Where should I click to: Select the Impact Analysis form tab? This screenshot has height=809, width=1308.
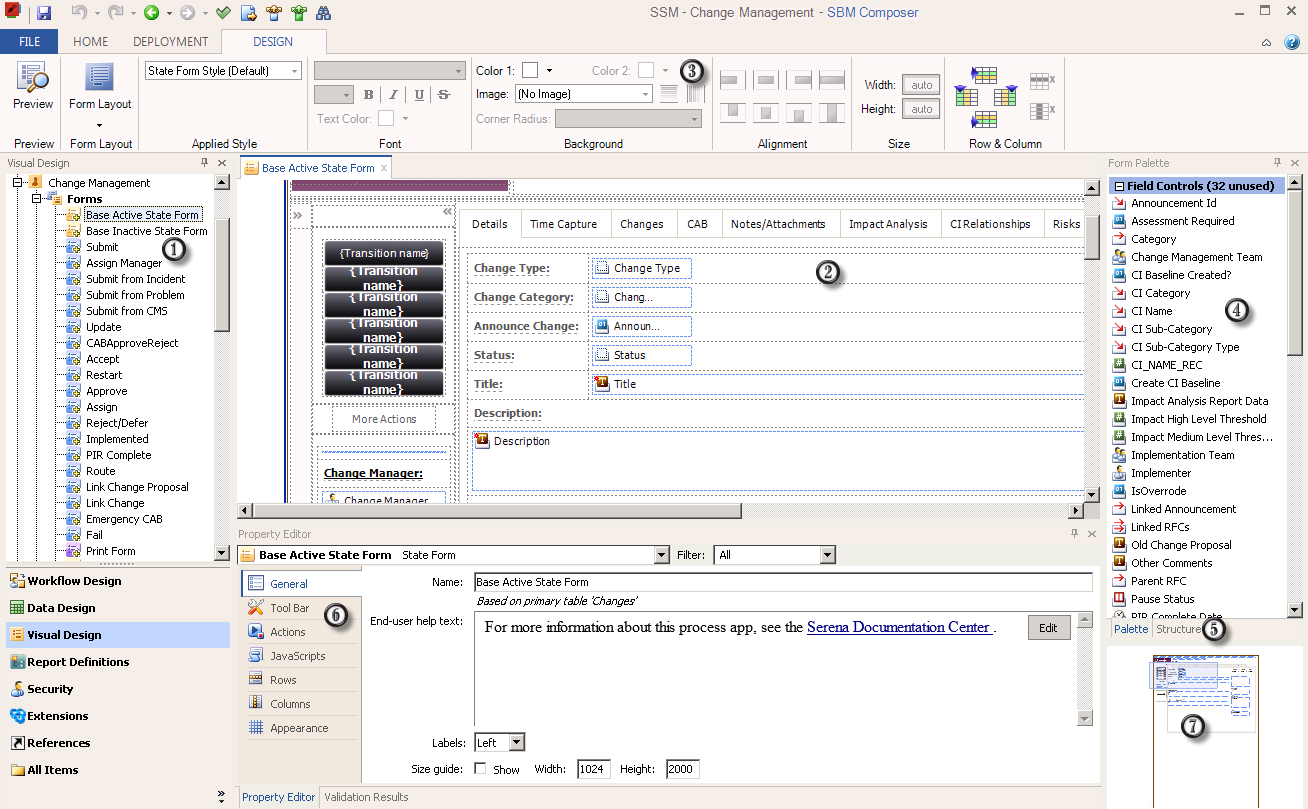[x=887, y=224]
